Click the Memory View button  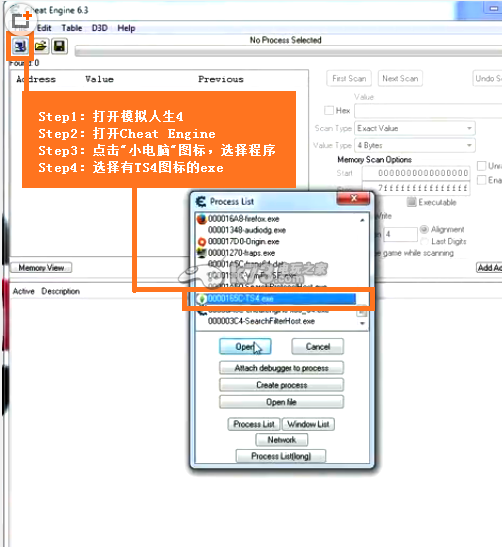[41, 268]
